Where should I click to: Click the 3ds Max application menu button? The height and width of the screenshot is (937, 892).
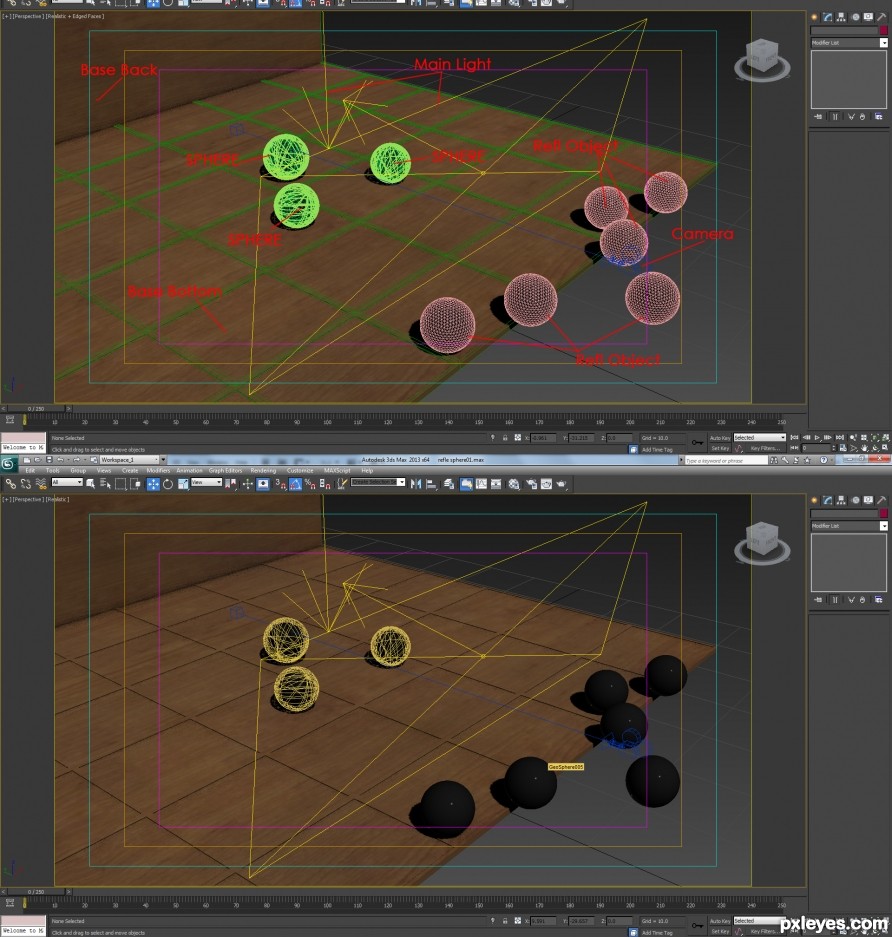point(8,464)
